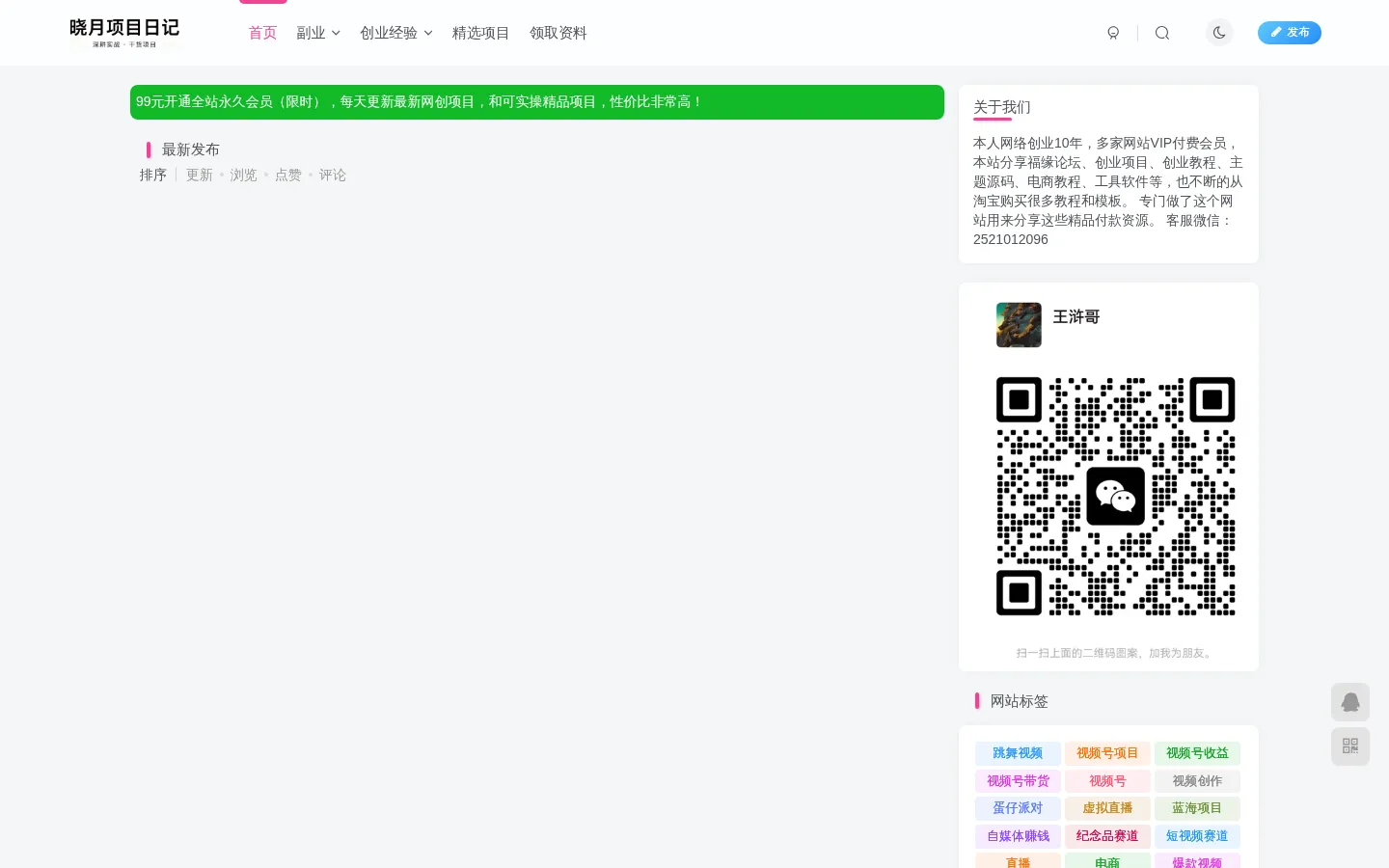Open 精选项目 menu item
This screenshot has width=1389, height=868.
[480, 33]
